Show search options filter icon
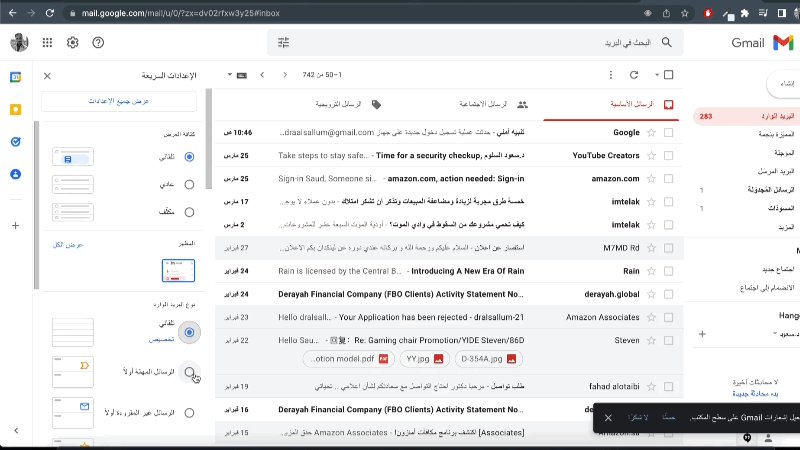 point(284,43)
